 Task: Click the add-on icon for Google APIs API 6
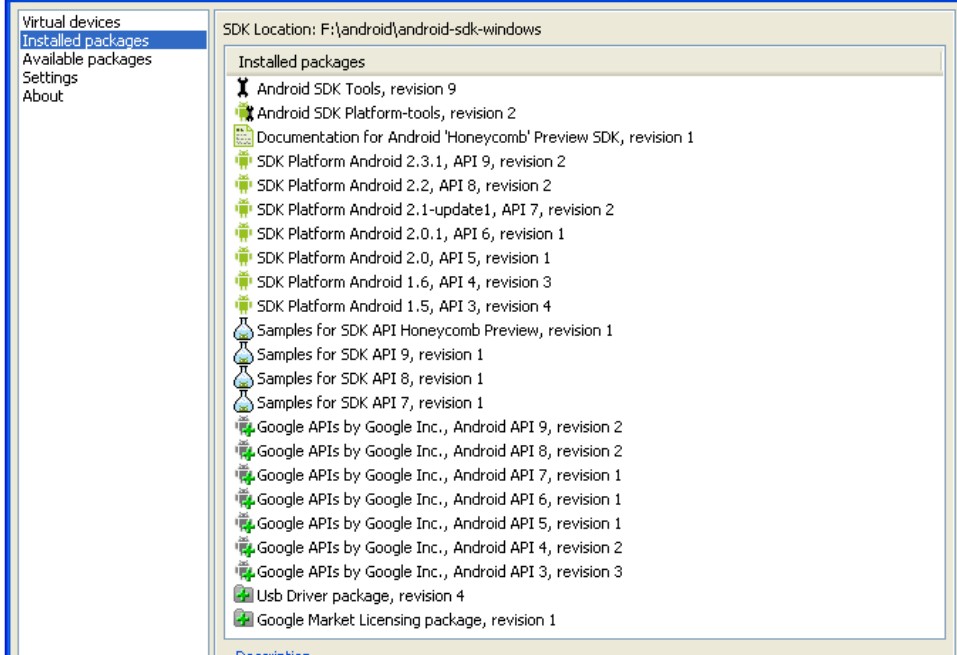tap(244, 499)
